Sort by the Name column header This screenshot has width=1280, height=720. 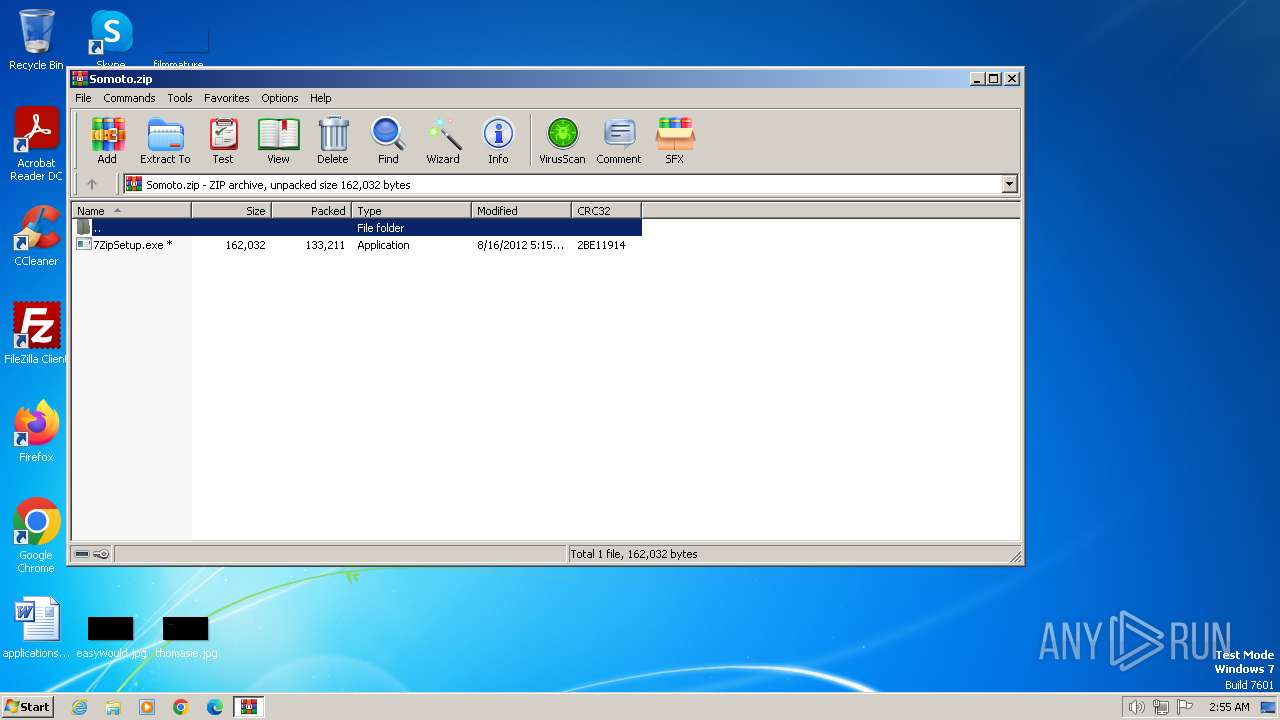131,210
